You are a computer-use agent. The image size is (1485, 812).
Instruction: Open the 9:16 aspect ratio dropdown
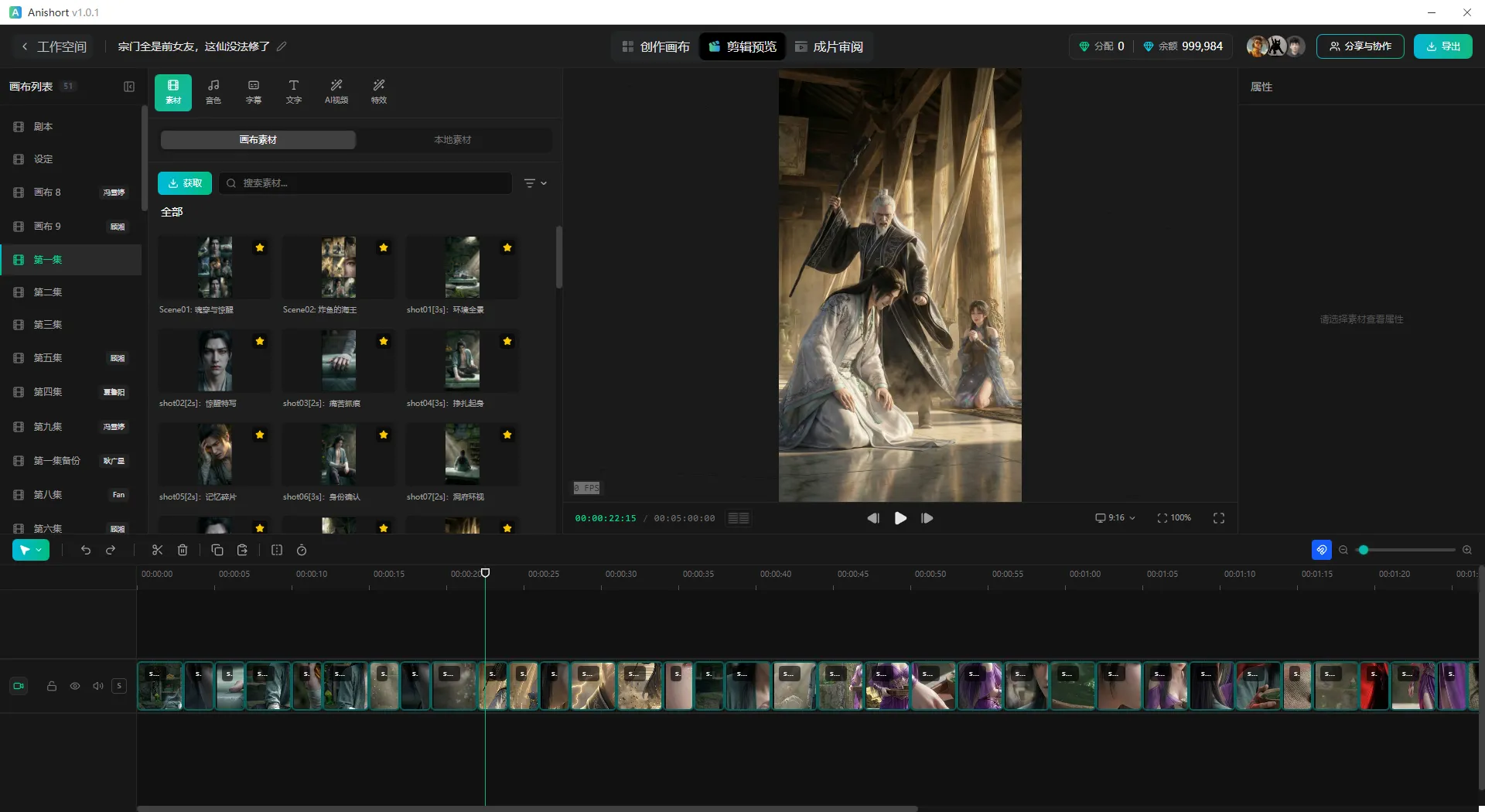1115,518
